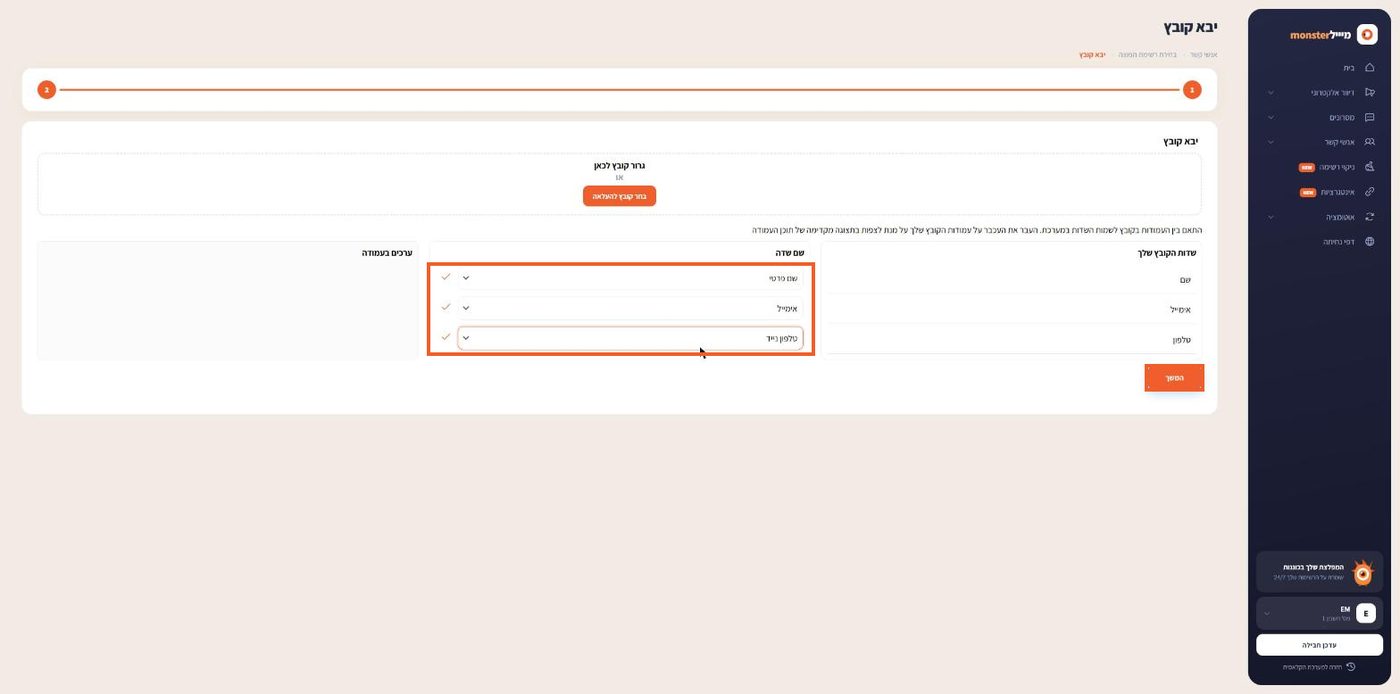Click the שם file field row
This screenshot has width=1400, height=694.
1010,280
